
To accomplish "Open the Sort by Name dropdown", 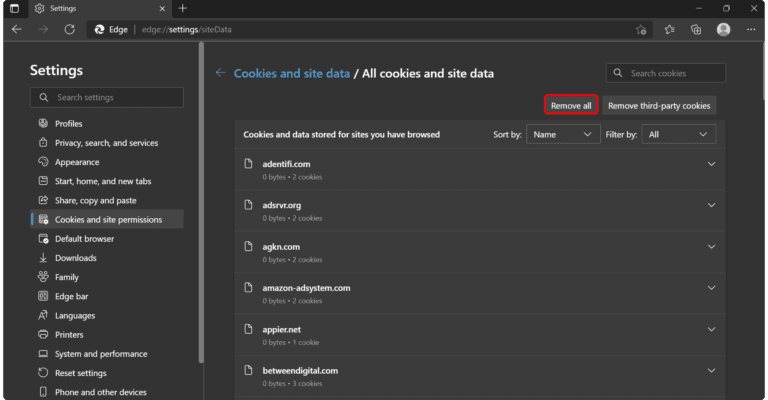I will coord(563,134).
